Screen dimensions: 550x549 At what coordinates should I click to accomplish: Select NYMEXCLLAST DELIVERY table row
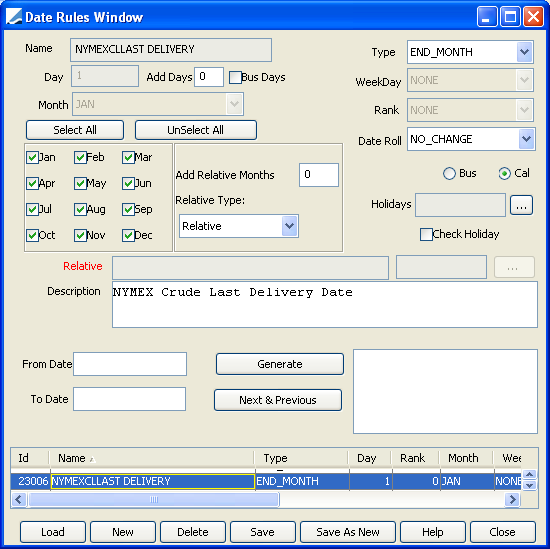(266, 481)
